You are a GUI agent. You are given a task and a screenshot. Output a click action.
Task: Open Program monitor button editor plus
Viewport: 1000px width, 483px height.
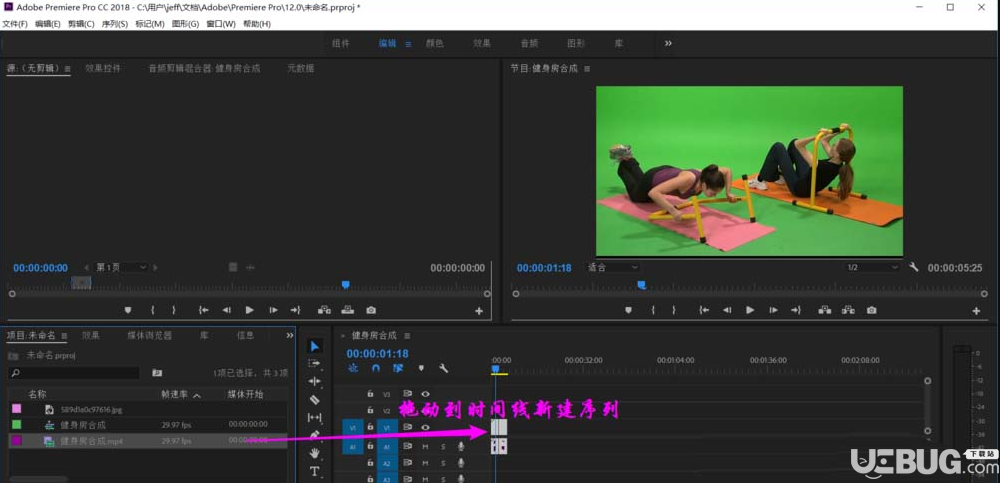pyautogui.click(x=976, y=311)
